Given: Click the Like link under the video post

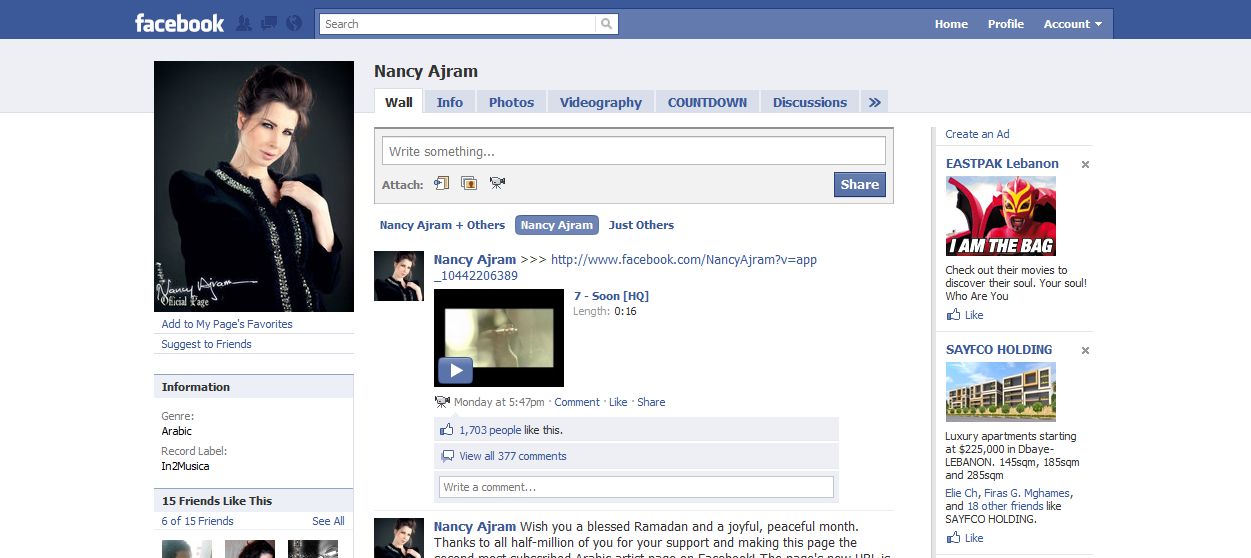Looking at the screenshot, I should click(x=618, y=402).
